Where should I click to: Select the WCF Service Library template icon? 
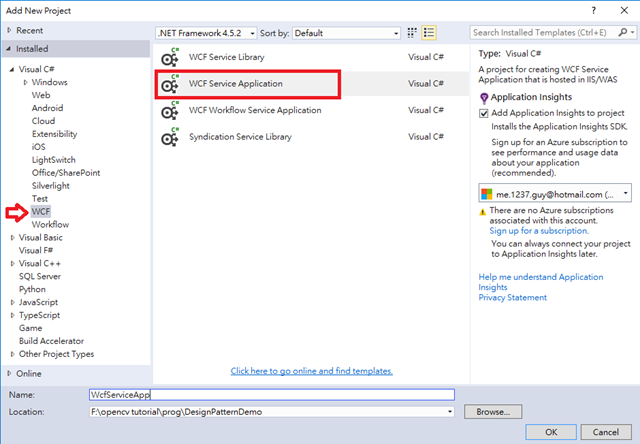tap(170, 57)
